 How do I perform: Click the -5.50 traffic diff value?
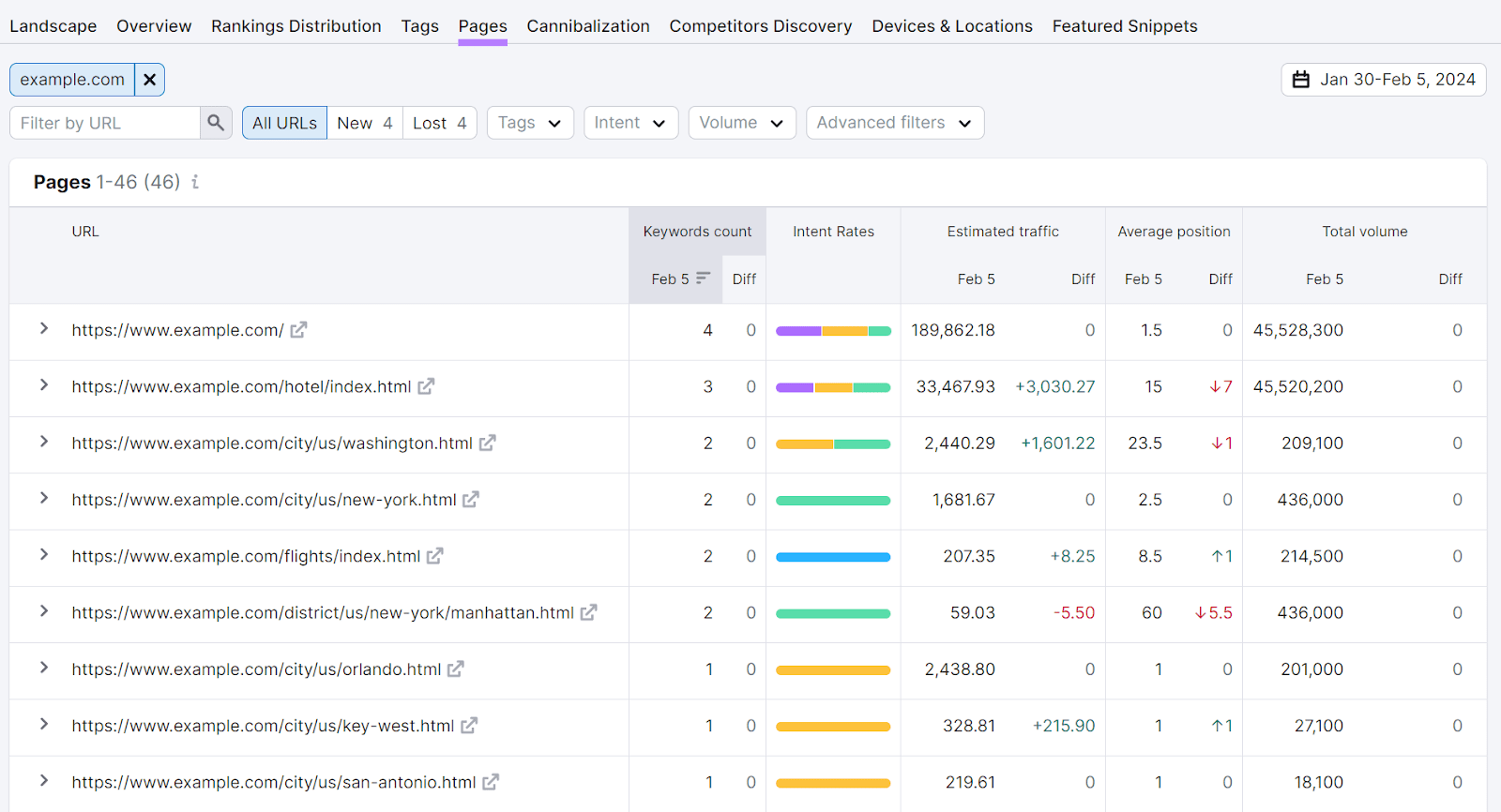tap(1074, 612)
